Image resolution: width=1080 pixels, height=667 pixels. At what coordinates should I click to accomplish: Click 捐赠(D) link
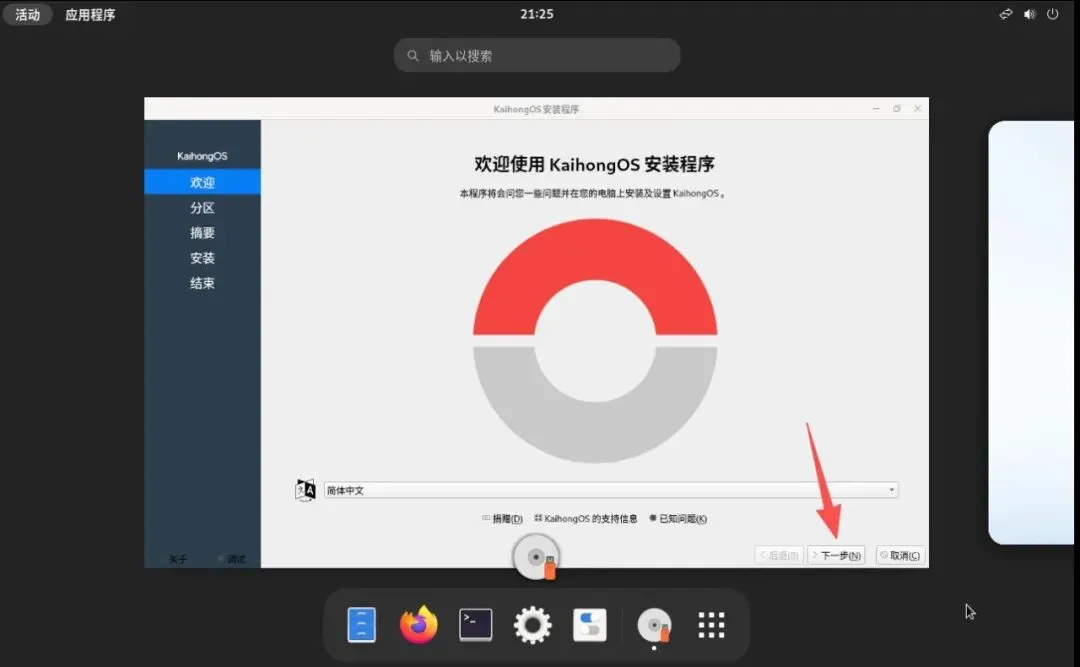point(502,518)
